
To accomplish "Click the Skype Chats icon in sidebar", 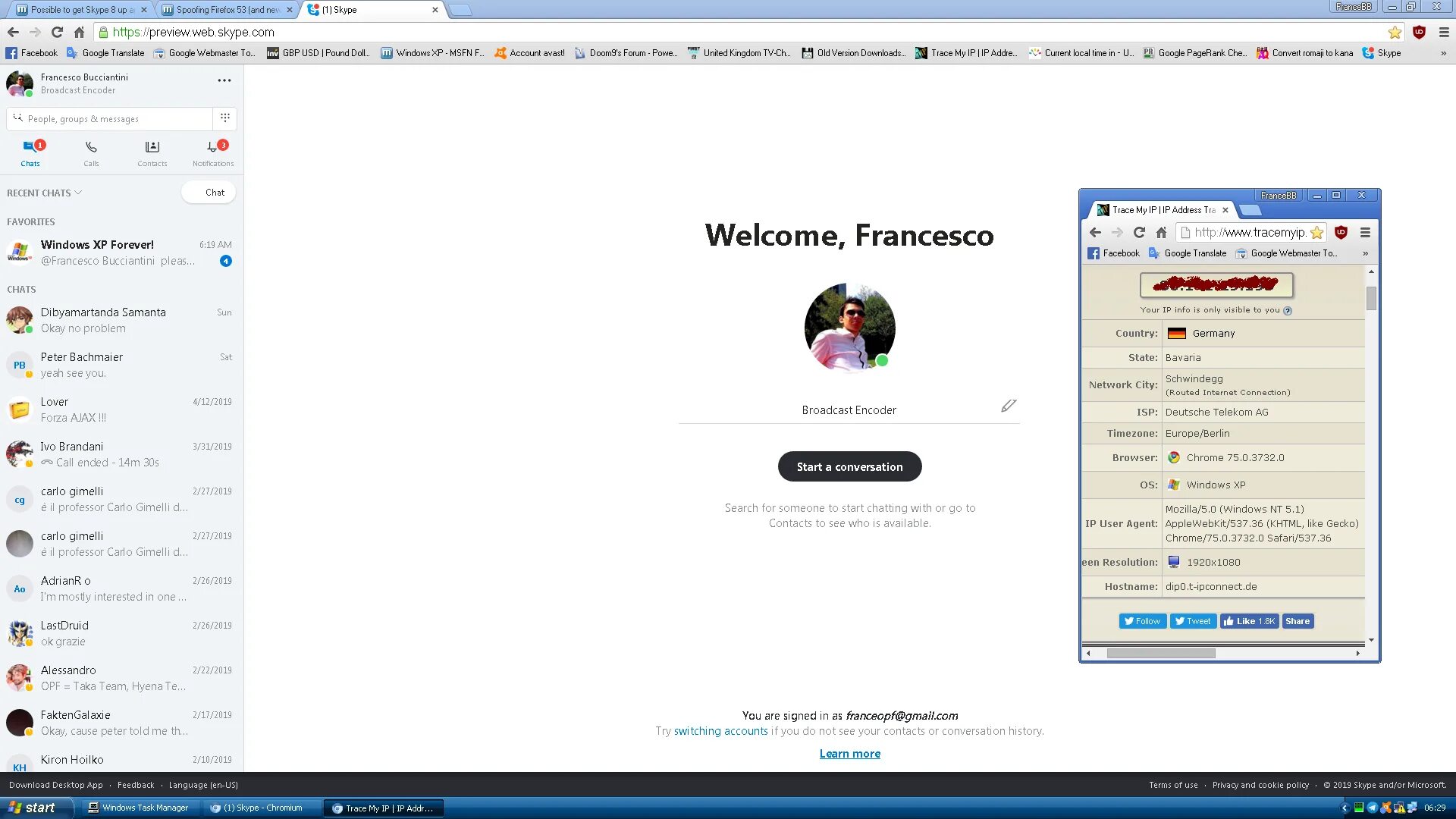I will [29, 152].
